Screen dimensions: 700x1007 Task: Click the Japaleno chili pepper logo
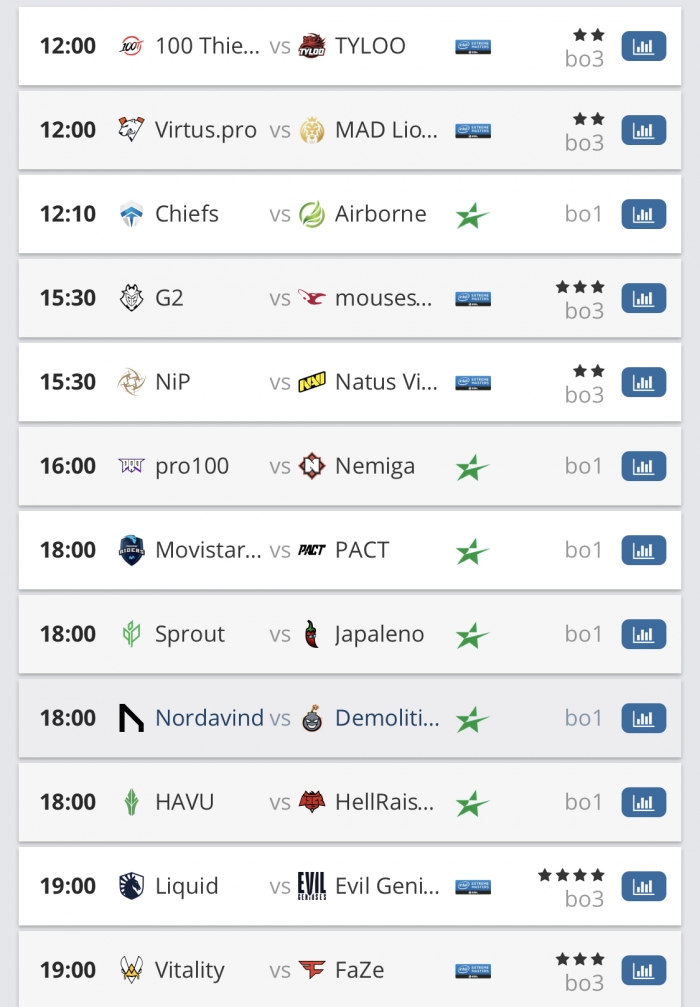point(312,634)
